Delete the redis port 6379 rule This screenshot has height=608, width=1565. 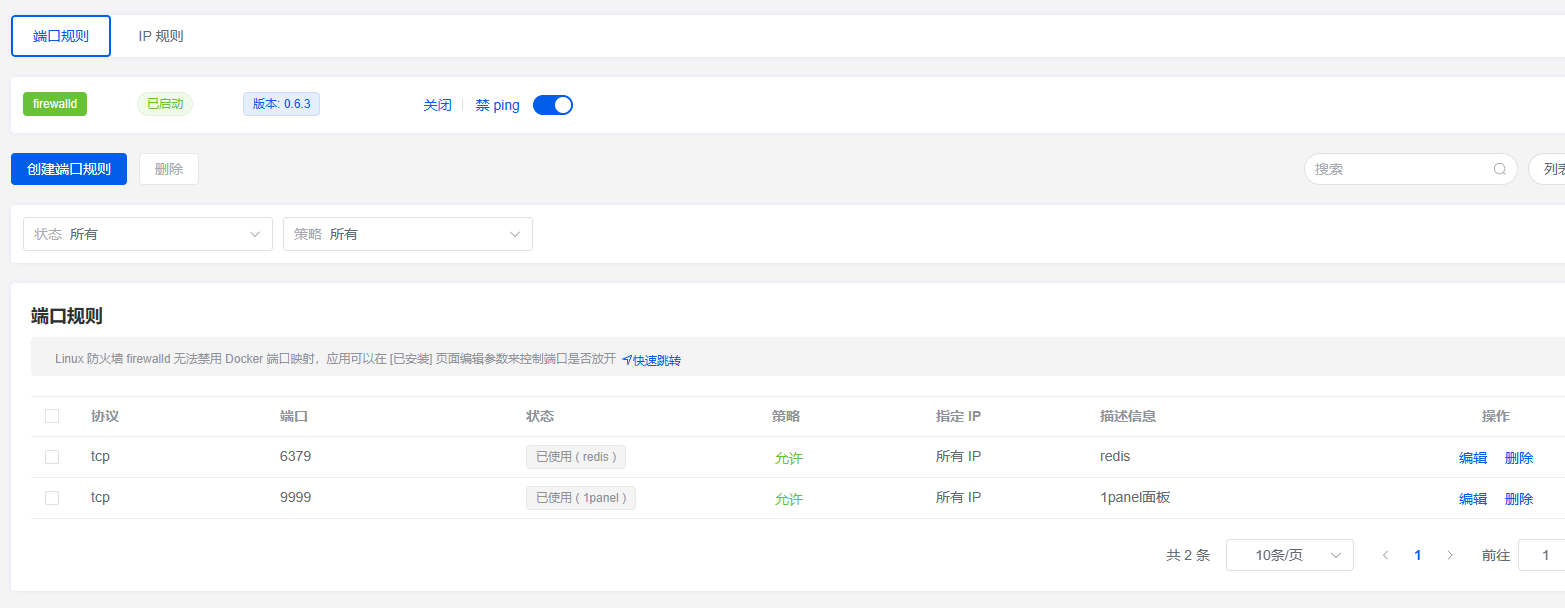1519,458
